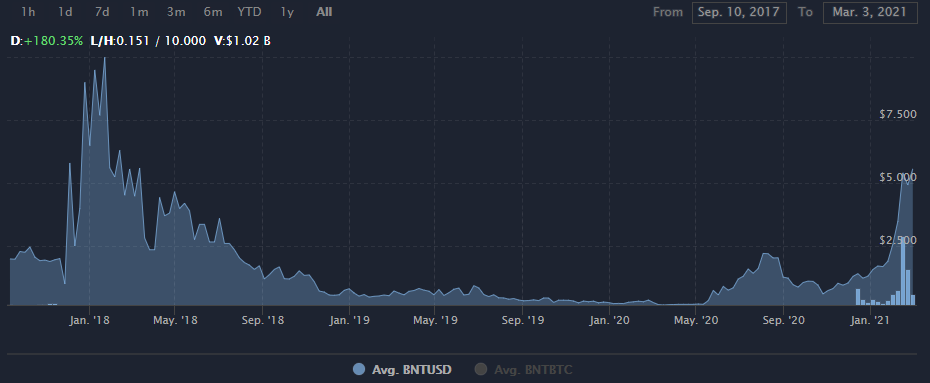Click the $2.500 price axis label
Viewport: 930px width, 383px height.
click(898, 240)
